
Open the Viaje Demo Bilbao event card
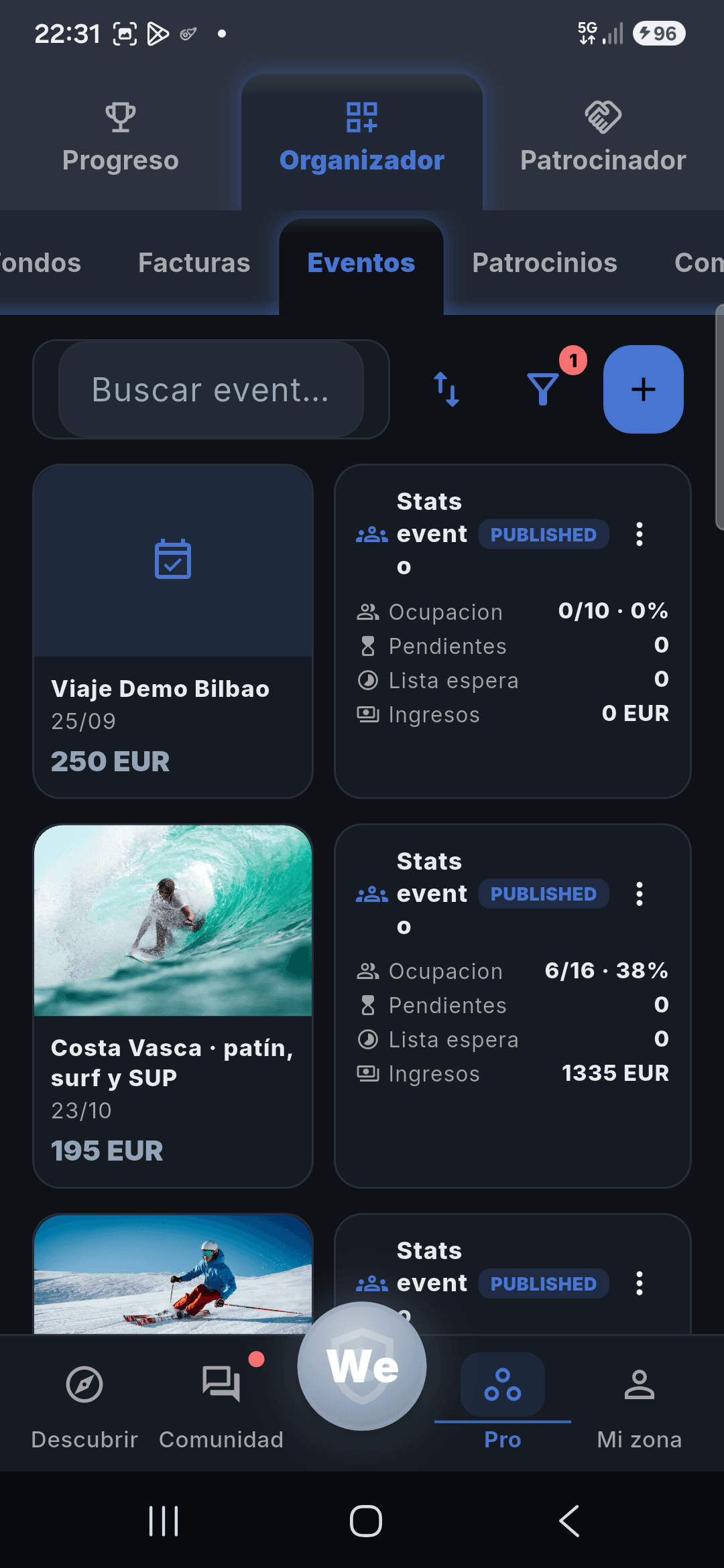pyautogui.click(x=173, y=631)
